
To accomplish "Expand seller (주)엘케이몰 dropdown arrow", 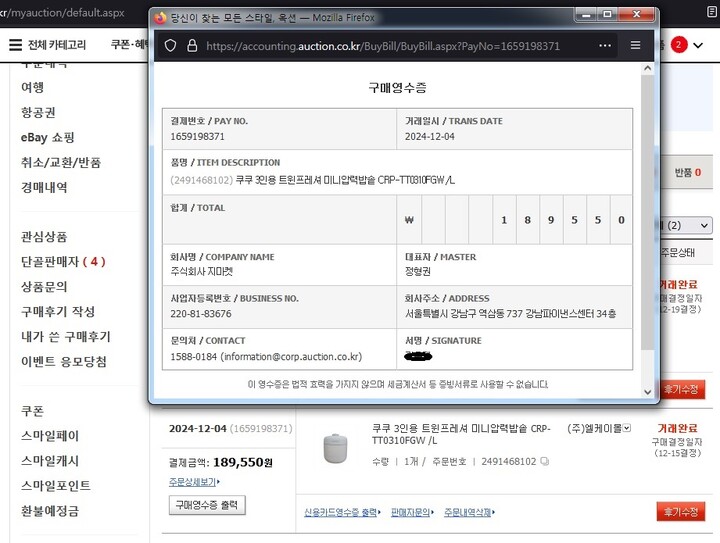I will point(627,428).
